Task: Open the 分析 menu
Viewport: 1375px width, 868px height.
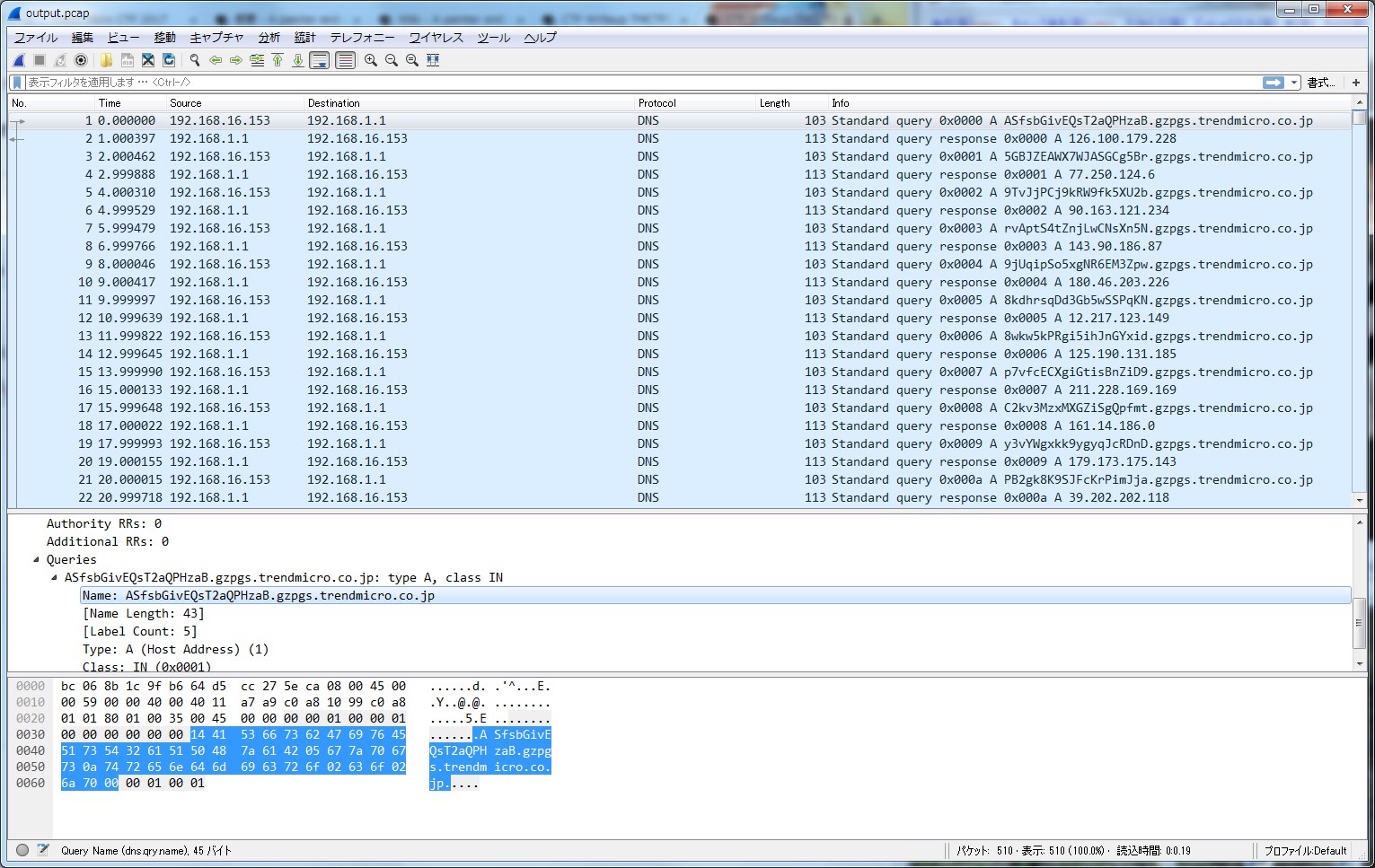Action: tap(269, 37)
